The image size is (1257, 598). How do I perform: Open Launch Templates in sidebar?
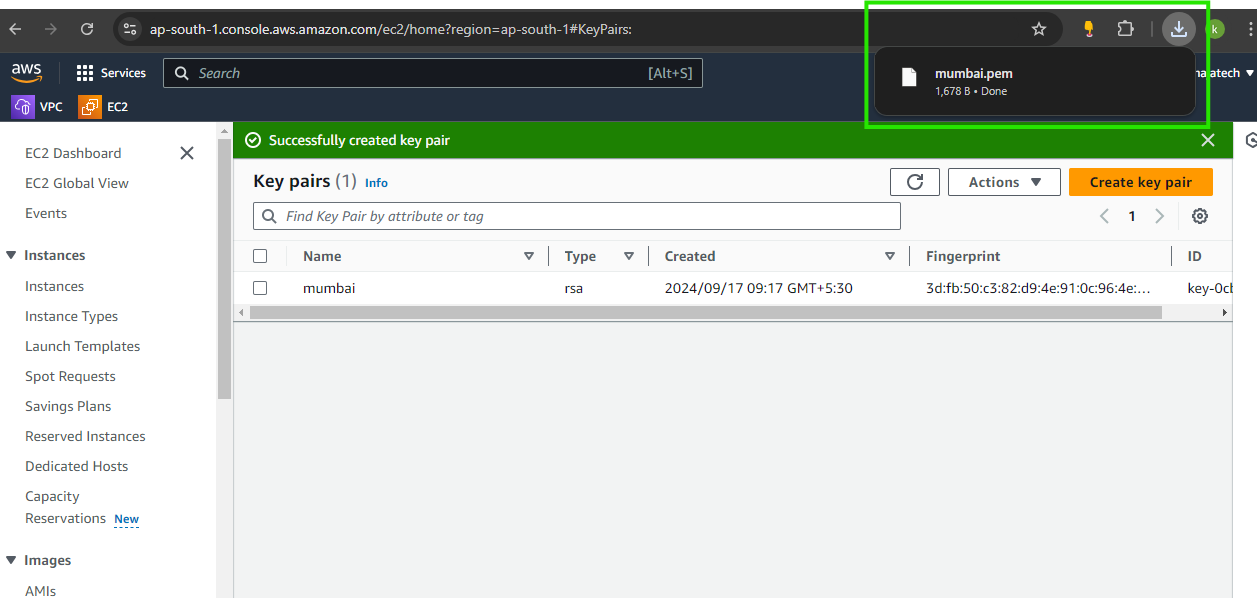tap(82, 346)
